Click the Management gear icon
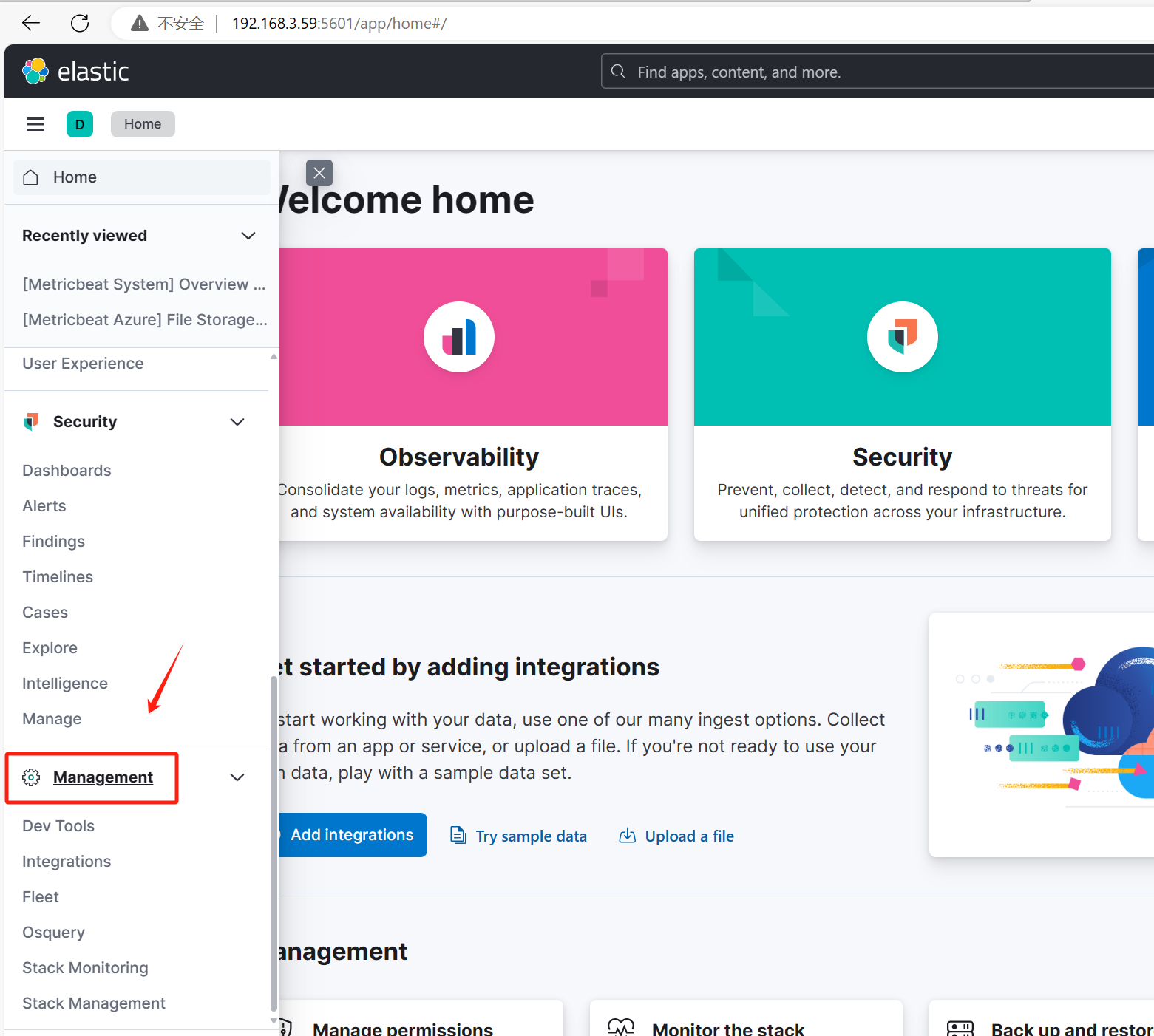This screenshot has width=1154, height=1036. (31, 777)
